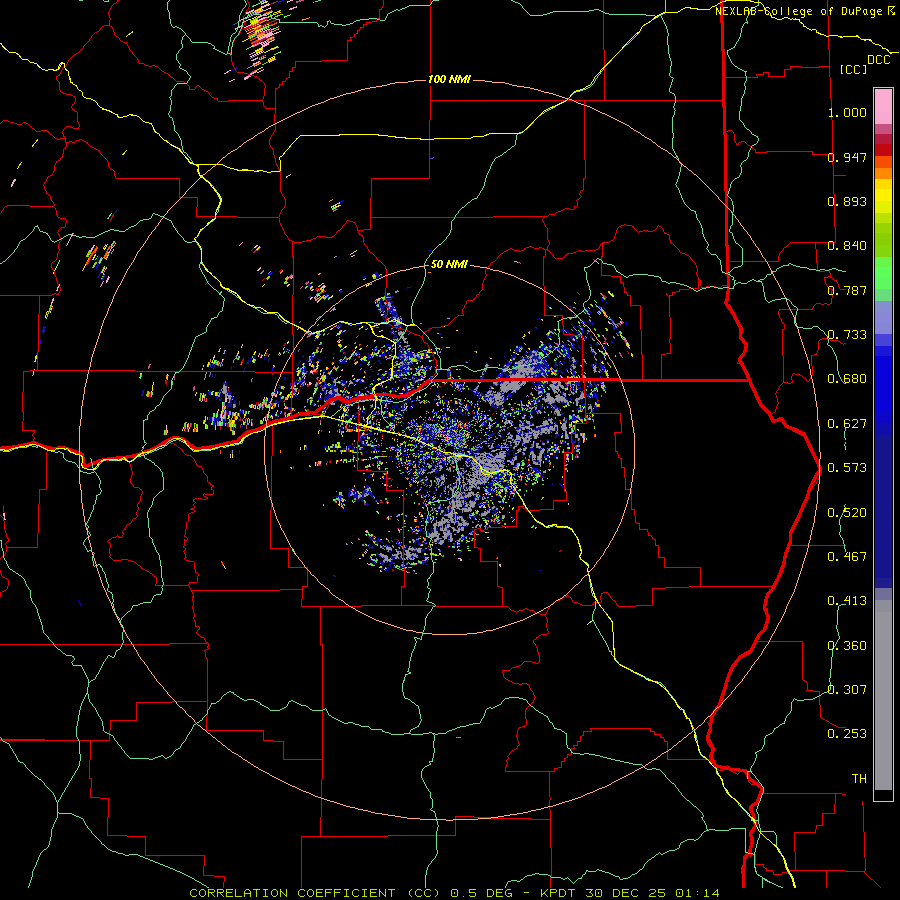Click the 0.520 scale value
The width and height of the screenshot is (900, 900).
click(847, 513)
